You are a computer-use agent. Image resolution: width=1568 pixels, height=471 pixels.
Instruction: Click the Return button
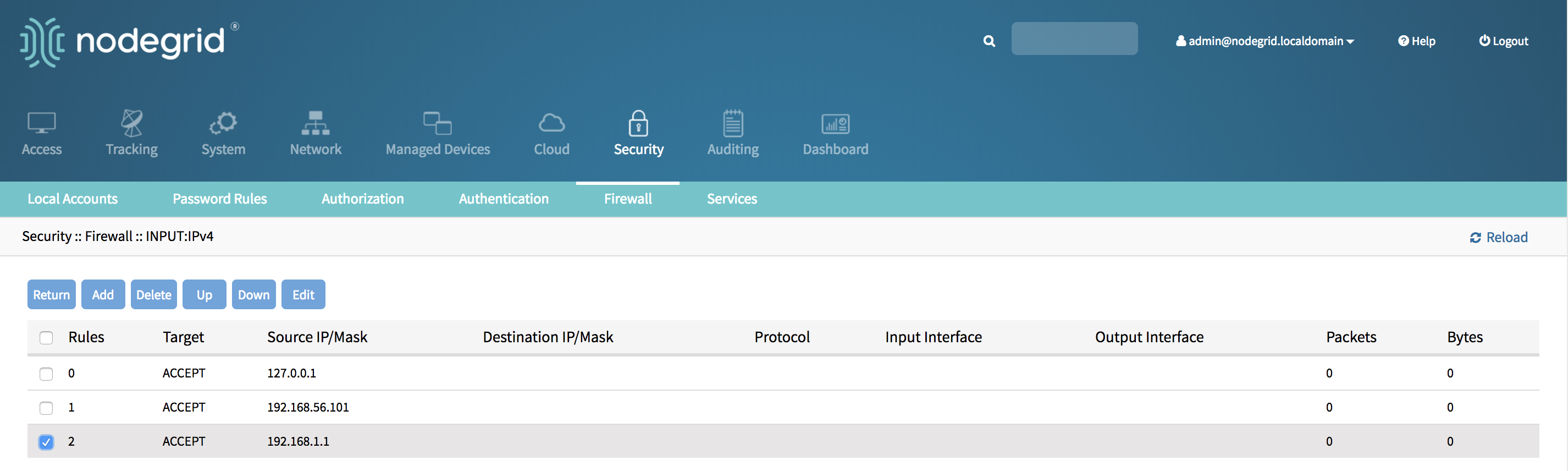pyautogui.click(x=52, y=294)
